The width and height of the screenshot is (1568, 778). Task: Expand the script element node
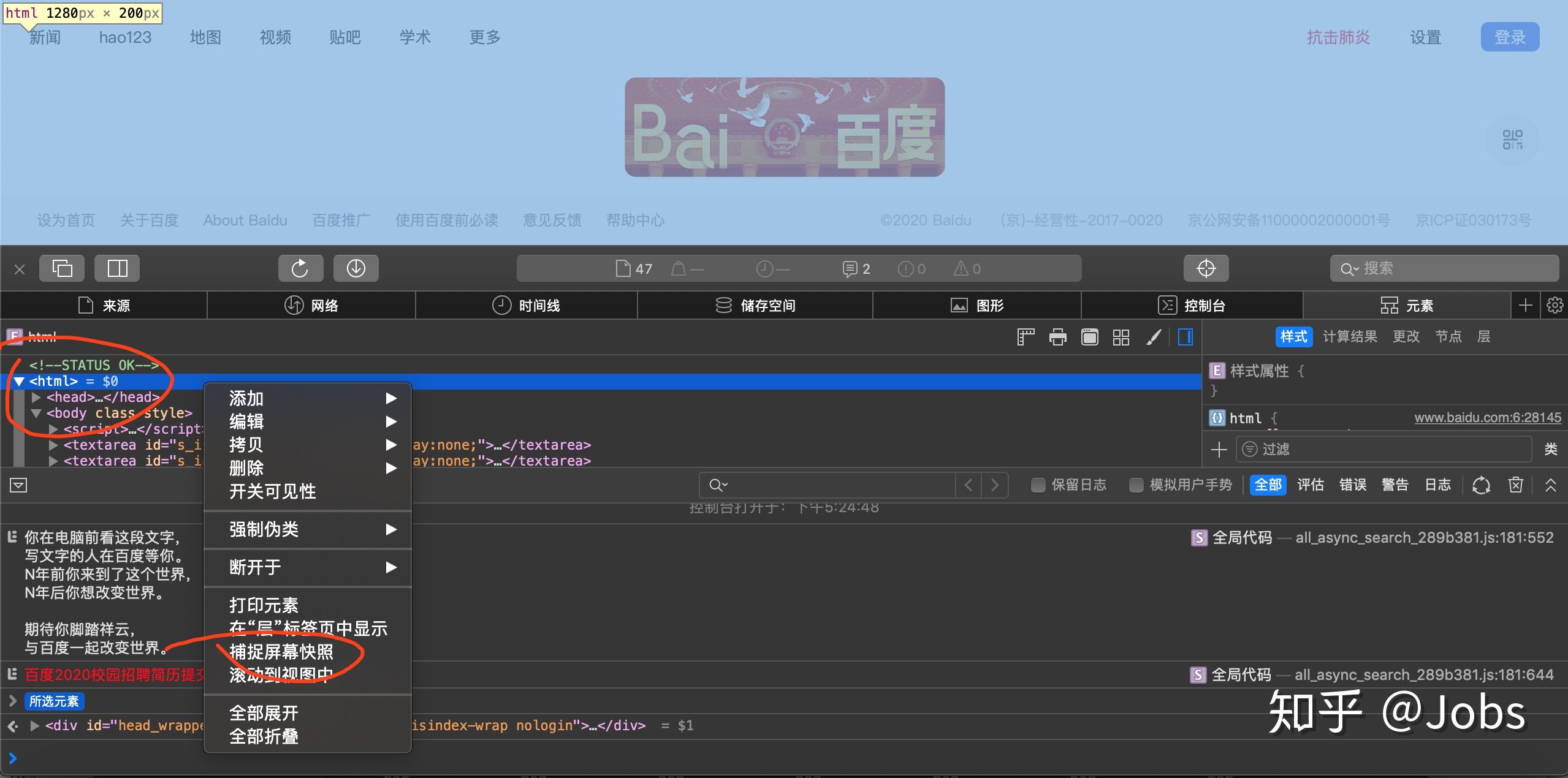[53, 429]
